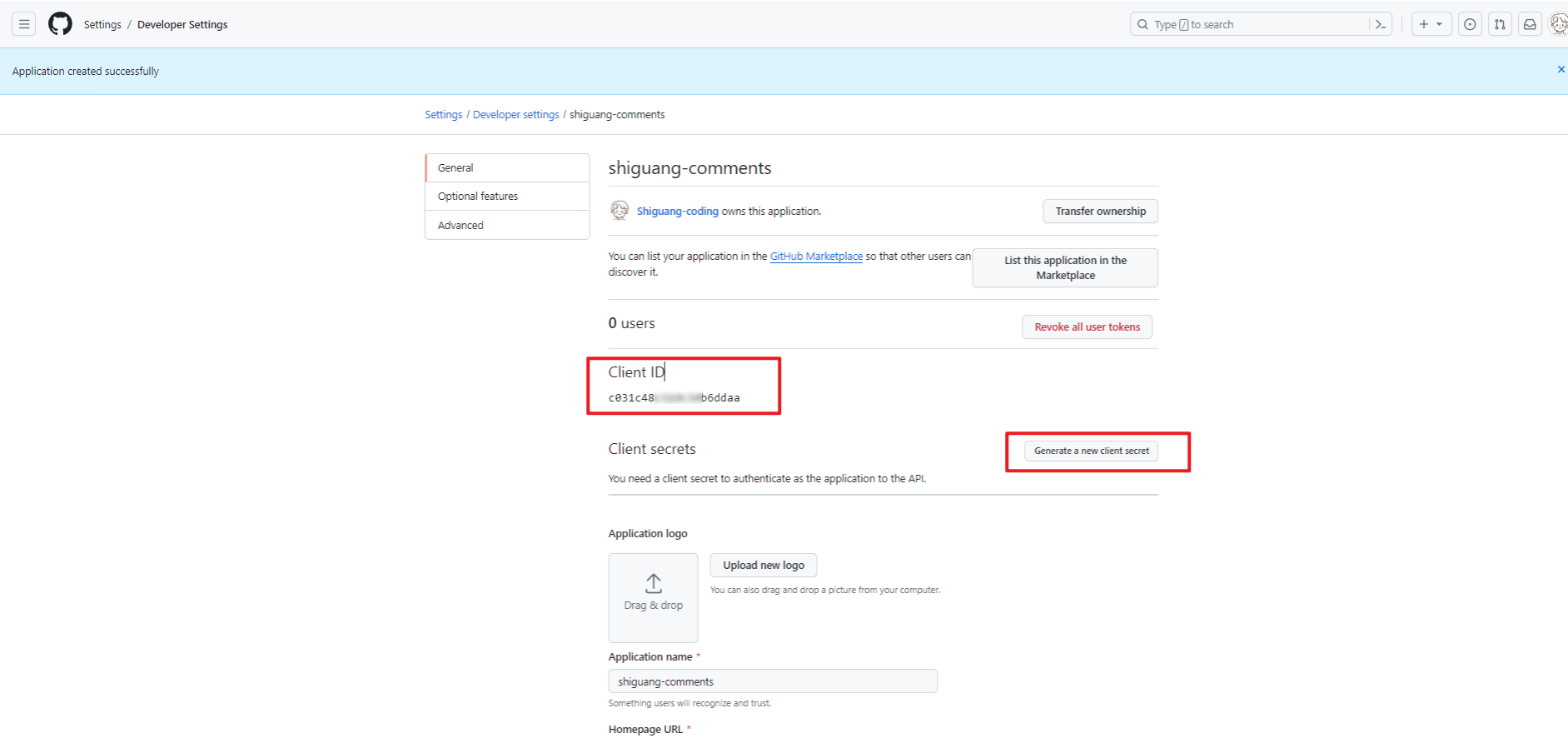Open the Shiguang-coding profile link
This screenshot has height=738, width=1568.
coord(677,211)
